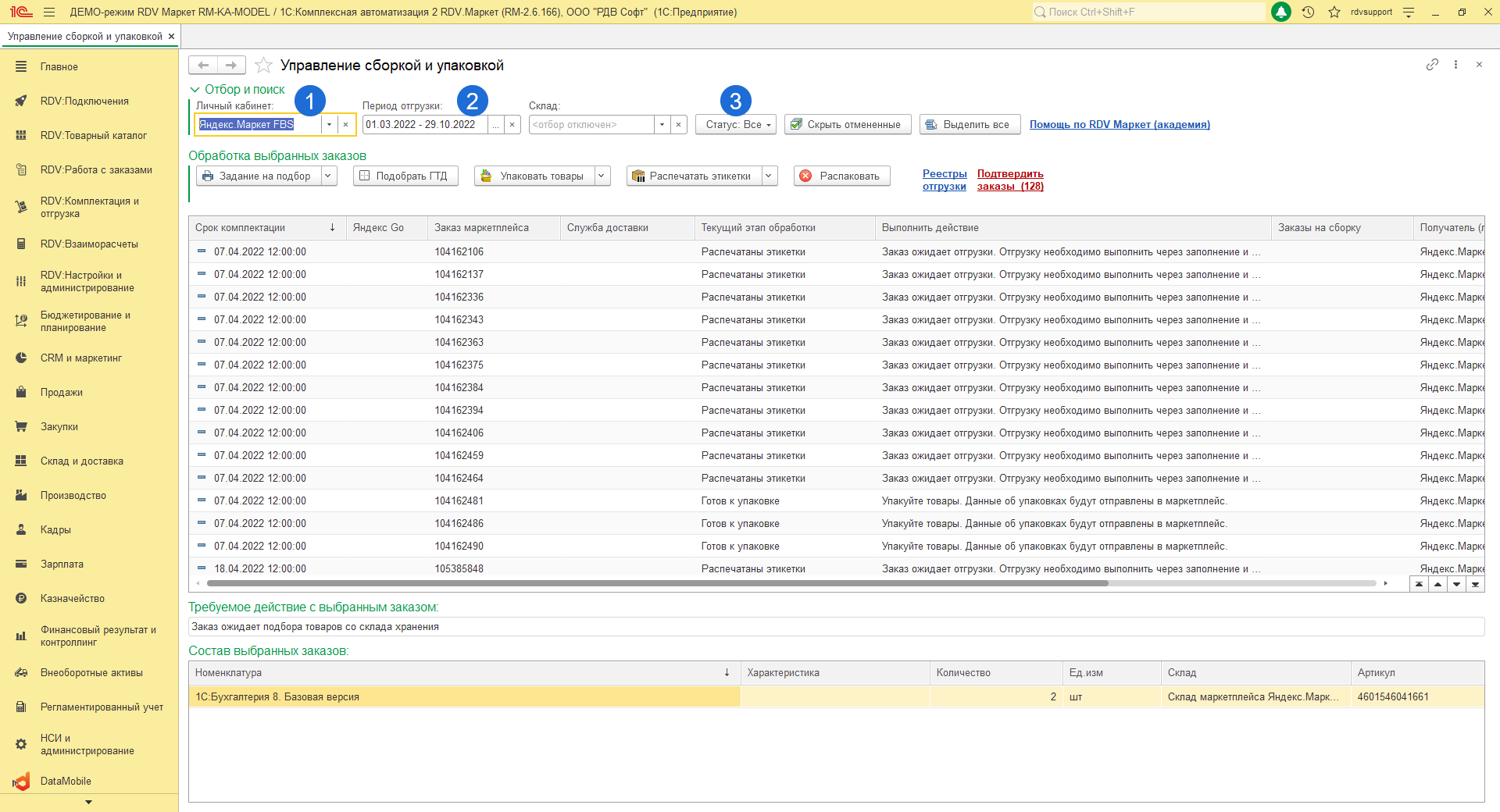This screenshot has height=812, width=1500.
Task: Open Статус: Все dropdown
Action: tap(735, 125)
